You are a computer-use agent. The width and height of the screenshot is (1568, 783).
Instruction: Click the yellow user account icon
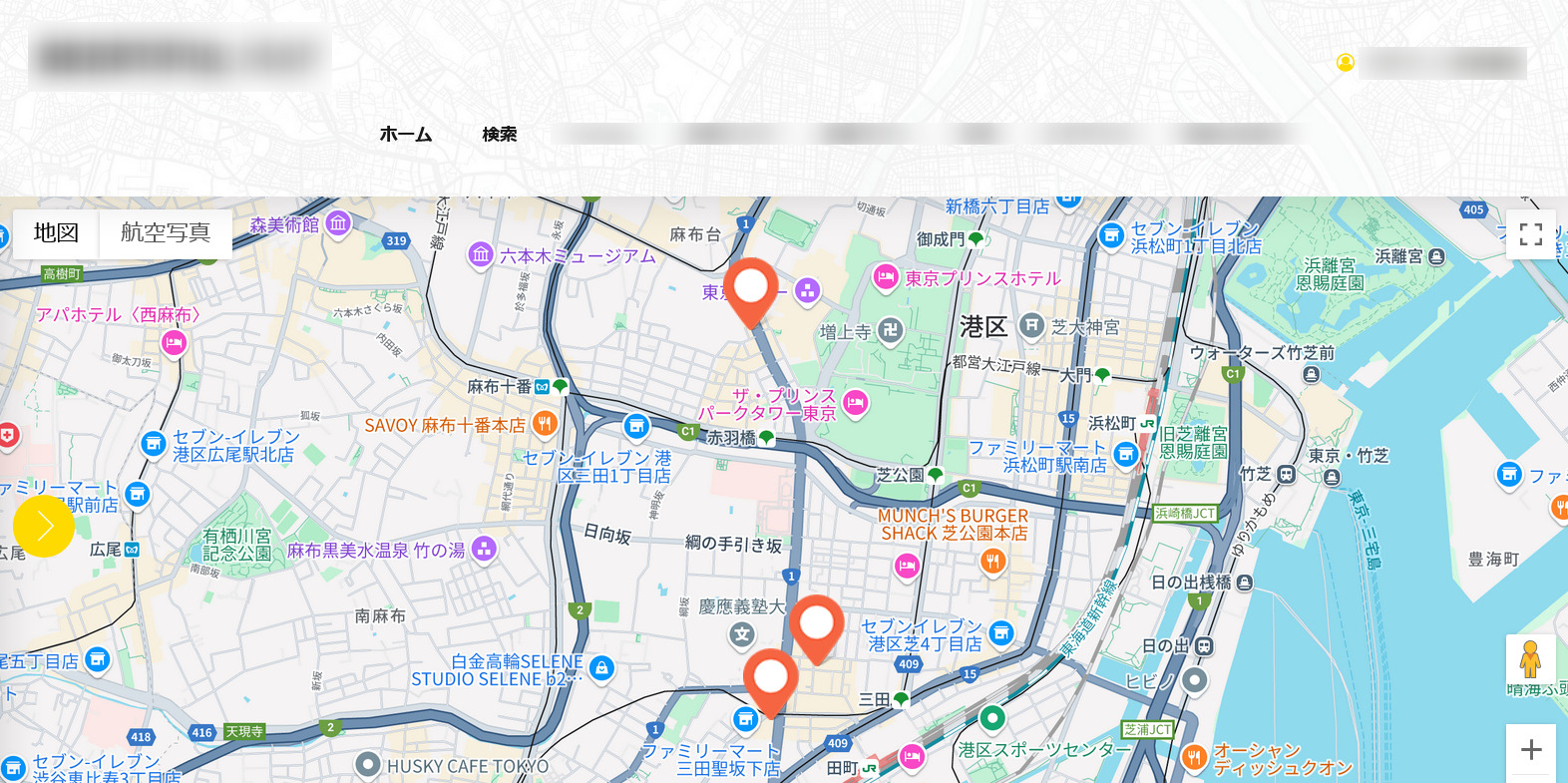(1346, 63)
